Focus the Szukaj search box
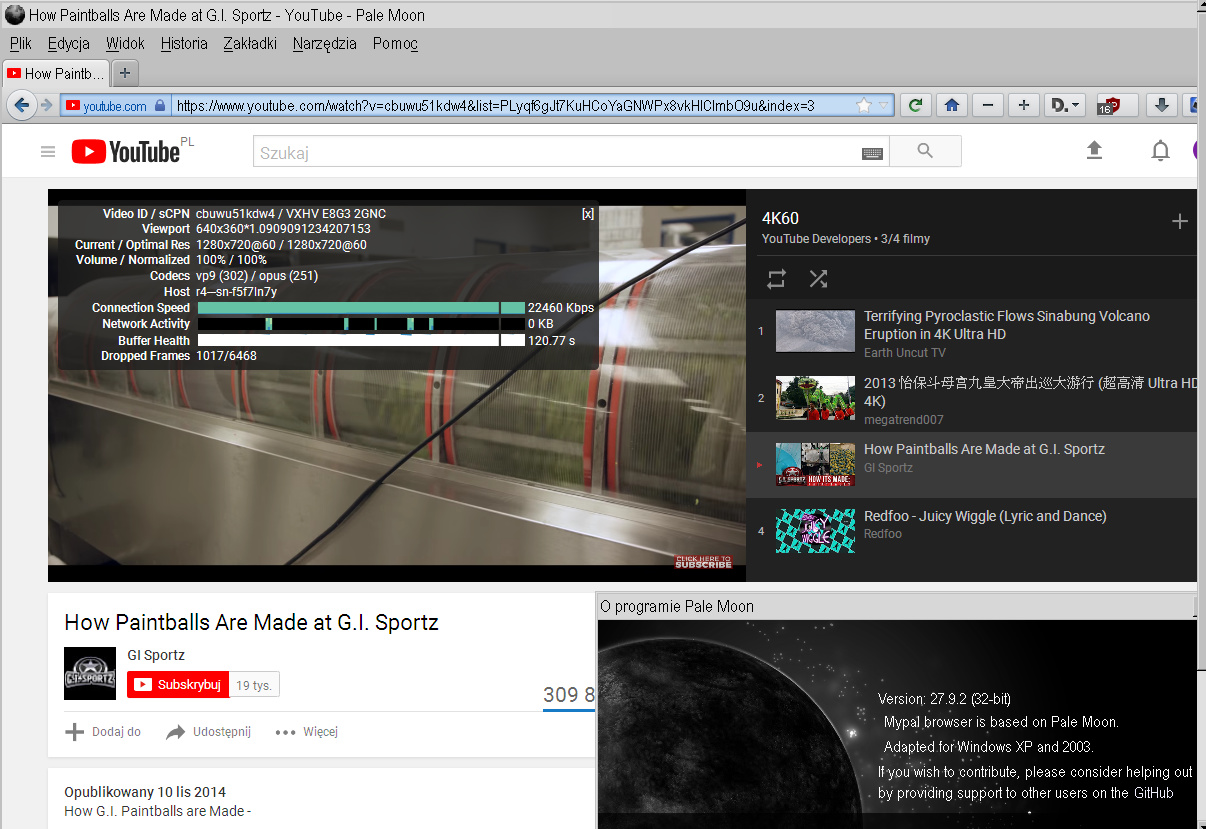The height and width of the screenshot is (829, 1206). click(x=556, y=152)
